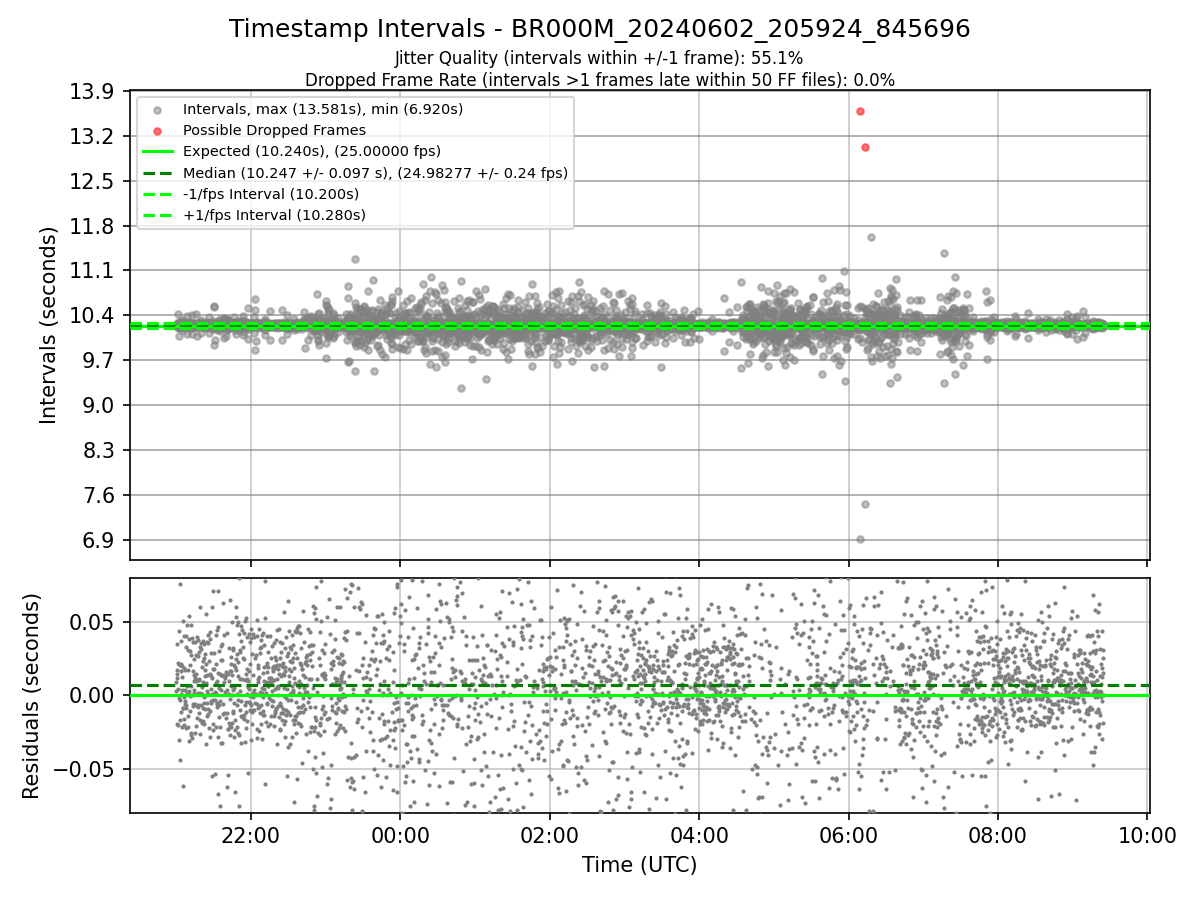
Task: Click the 13.2 y-axis tick label
Action: (x=94, y=136)
